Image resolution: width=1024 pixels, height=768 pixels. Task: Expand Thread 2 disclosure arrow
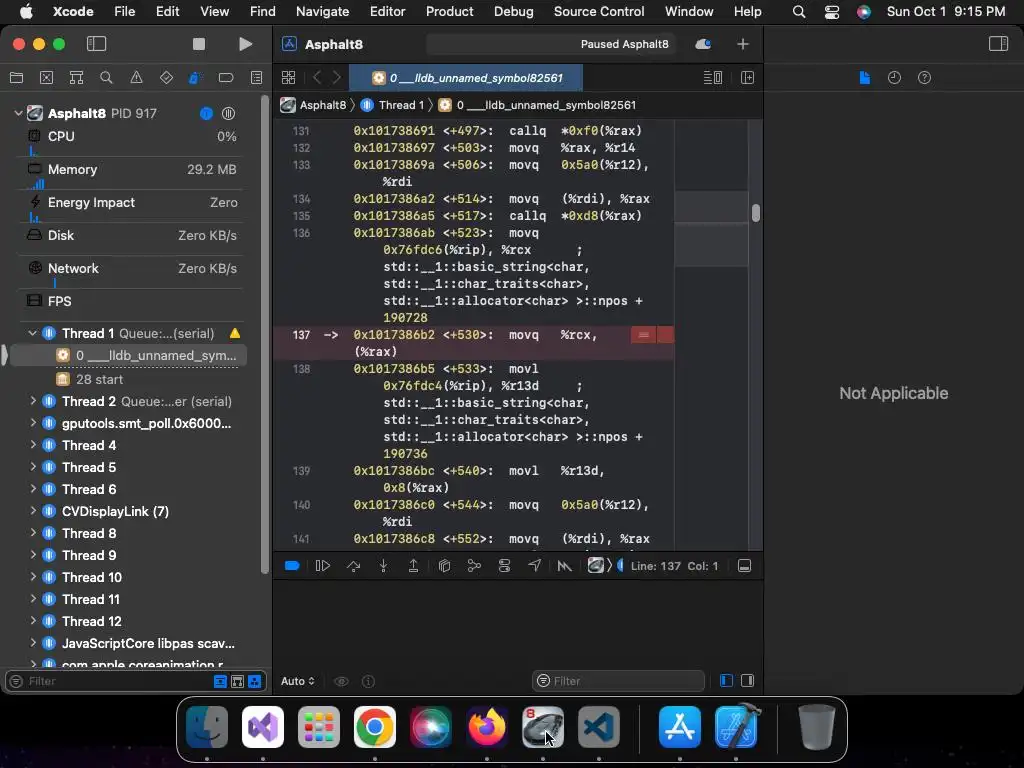point(33,401)
